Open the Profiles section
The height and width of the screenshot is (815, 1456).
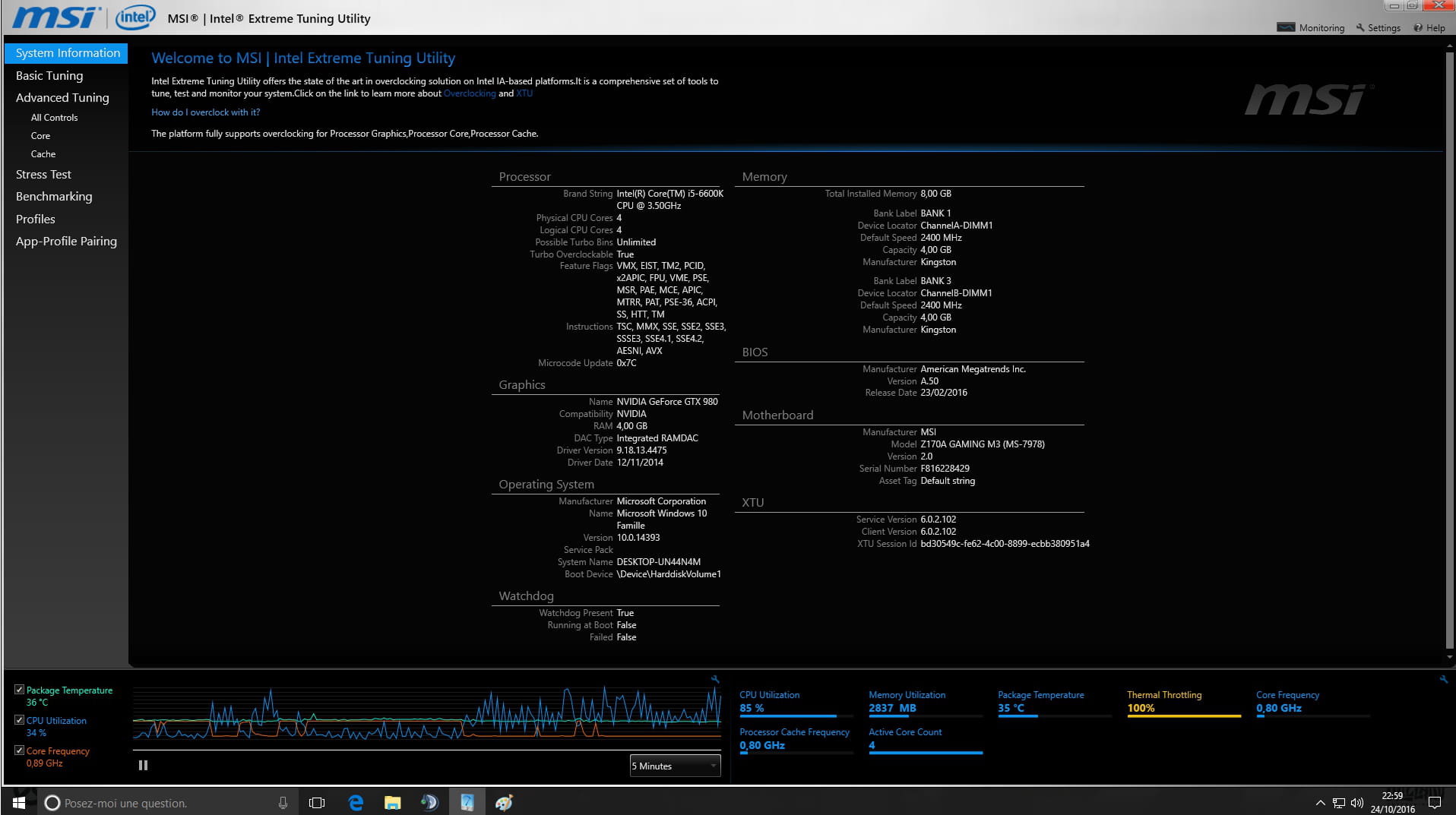pyautogui.click(x=36, y=220)
